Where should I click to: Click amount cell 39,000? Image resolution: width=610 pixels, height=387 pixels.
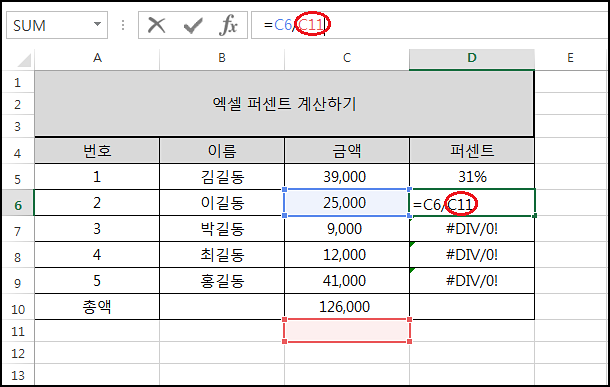coord(347,177)
